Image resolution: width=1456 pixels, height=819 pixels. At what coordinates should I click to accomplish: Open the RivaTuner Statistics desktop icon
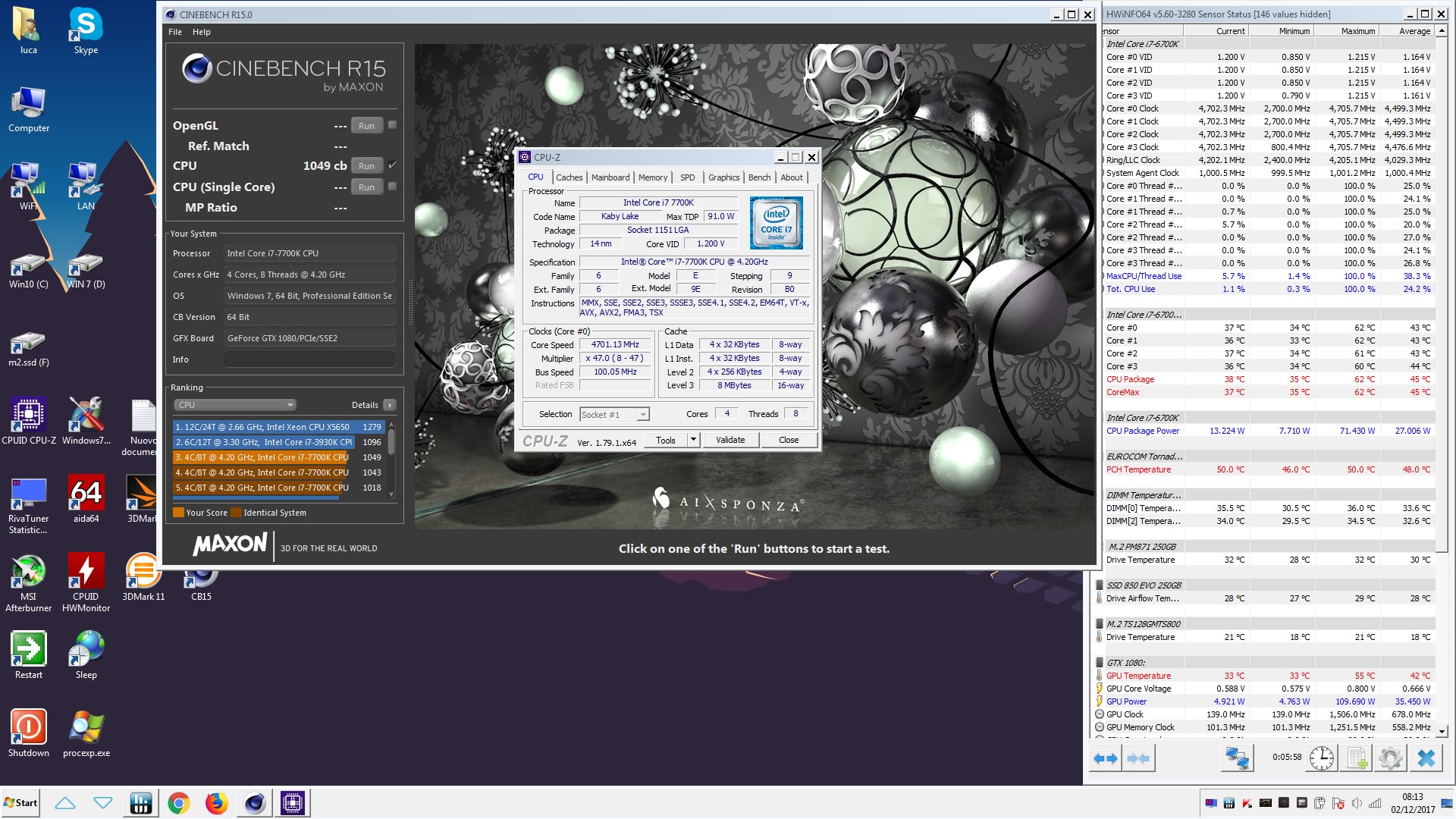(x=29, y=504)
